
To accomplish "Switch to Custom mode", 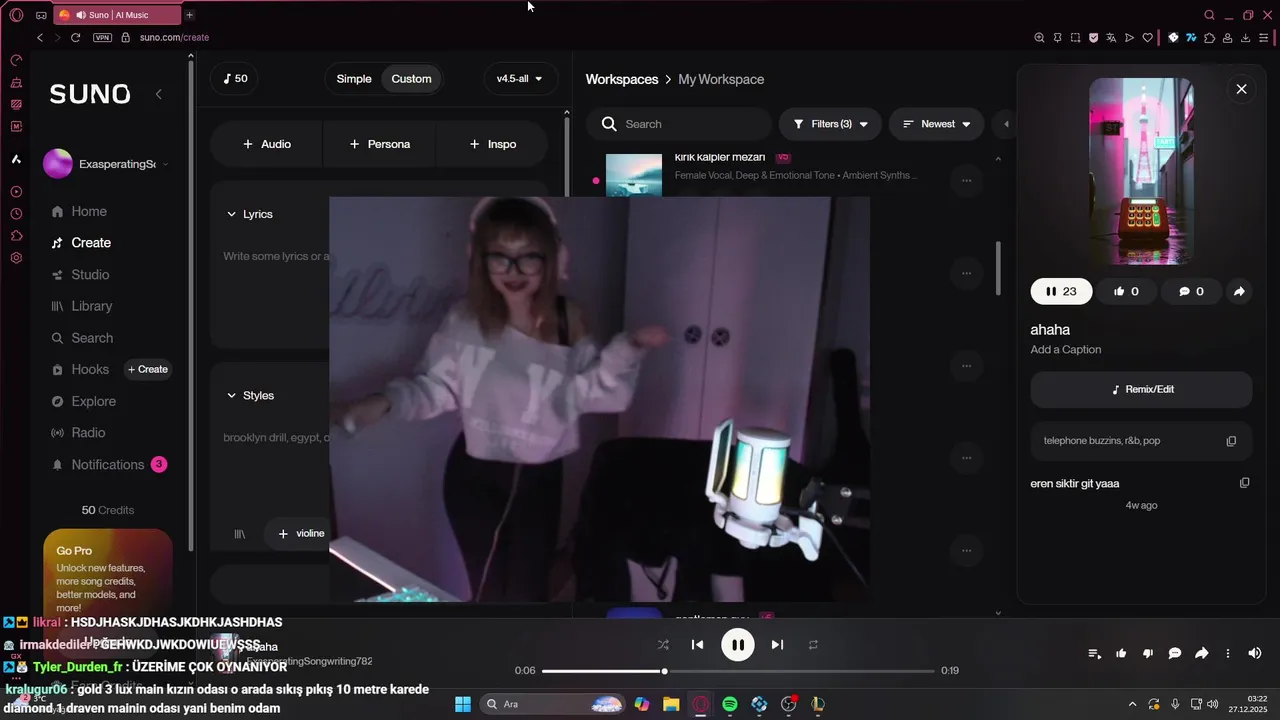I will click(x=411, y=79).
